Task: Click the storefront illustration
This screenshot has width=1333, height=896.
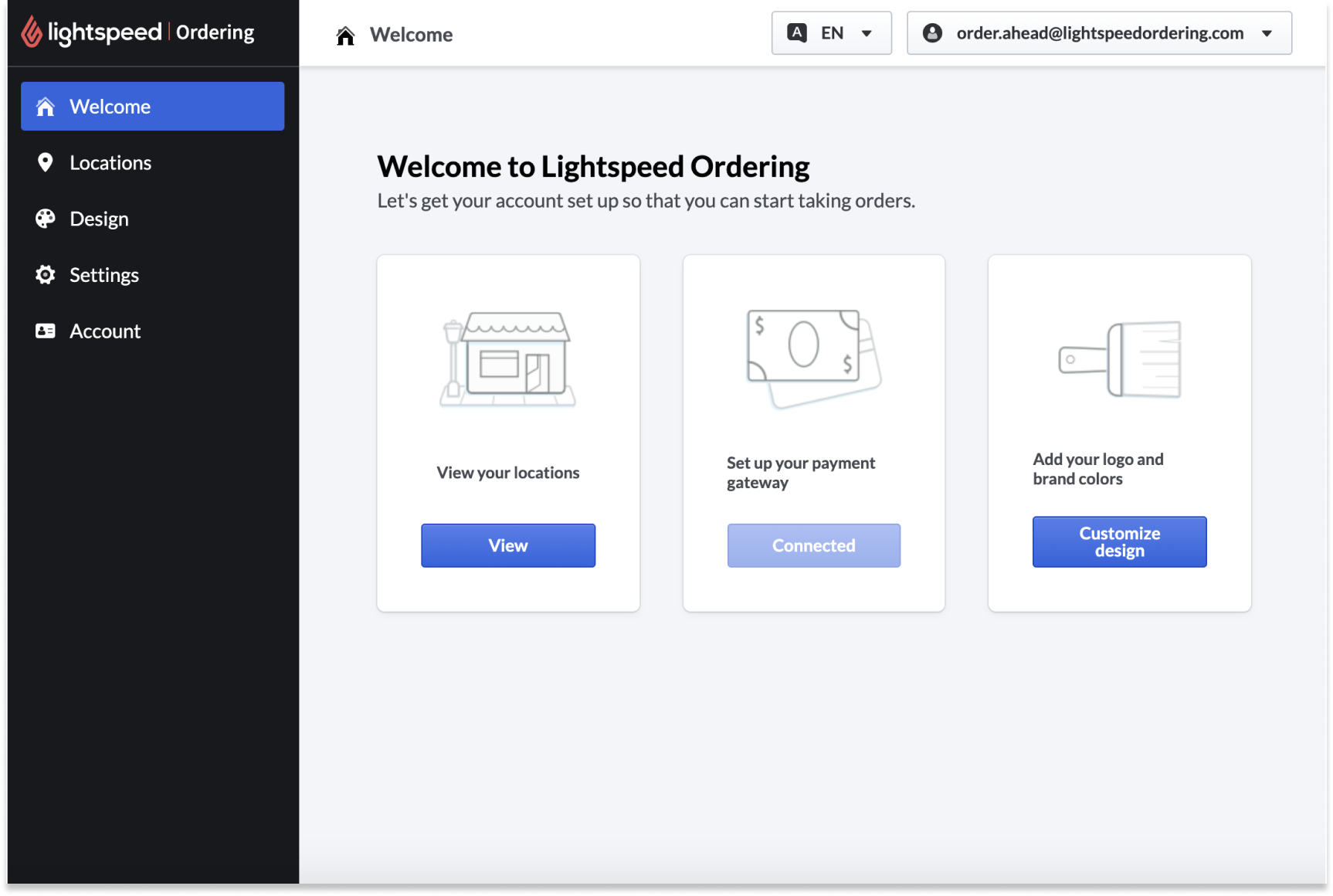Action: click(x=508, y=359)
